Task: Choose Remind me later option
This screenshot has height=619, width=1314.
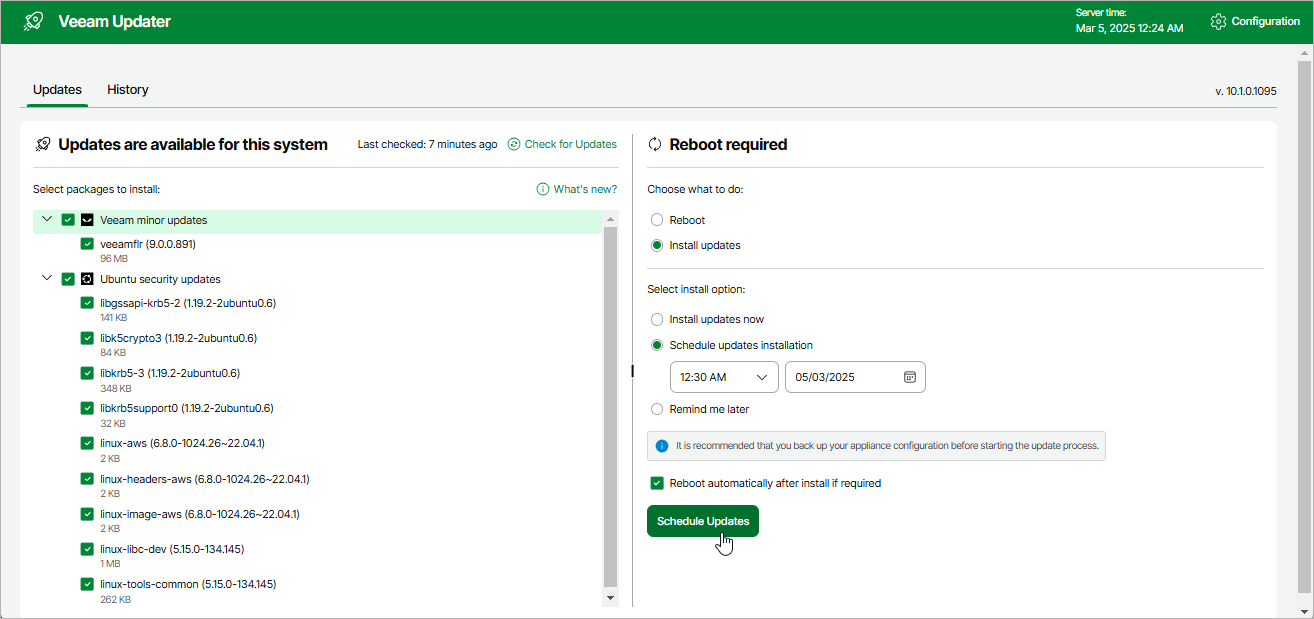Action: (x=657, y=409)
